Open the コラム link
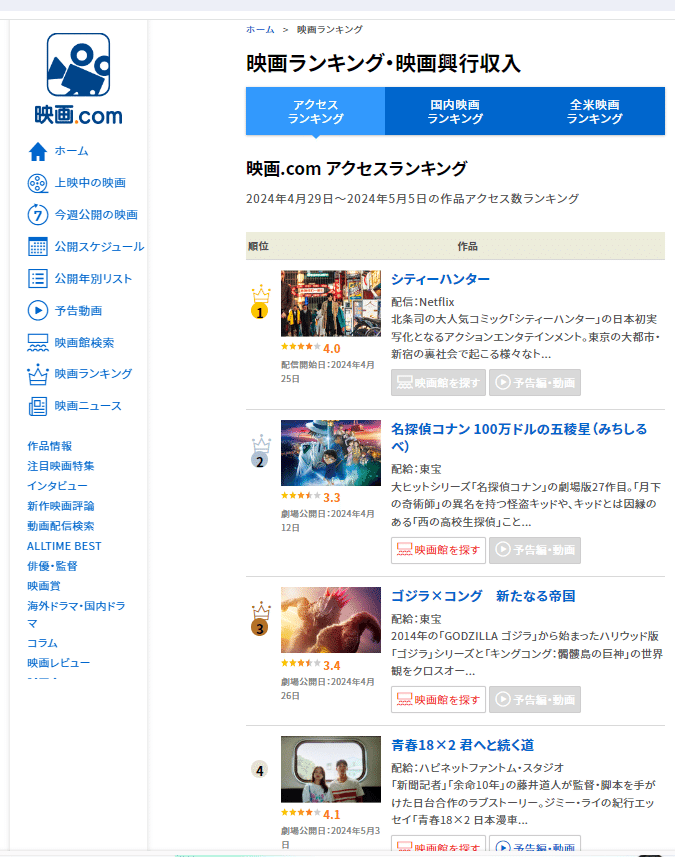The image size is (675, 857). coord(42,643)
